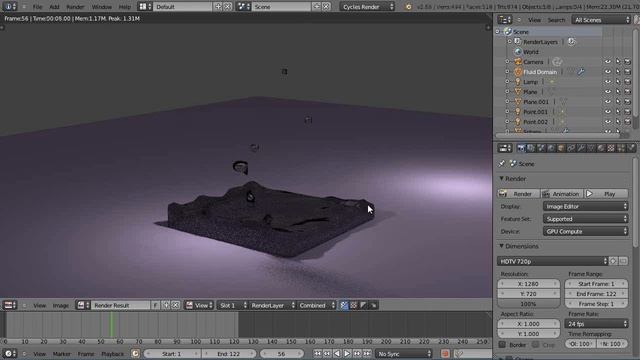Screen dimensions: 640x360
Task: Toggle Plane renderability camera icon
Action: pyautogui.click(x=627, y=92)
